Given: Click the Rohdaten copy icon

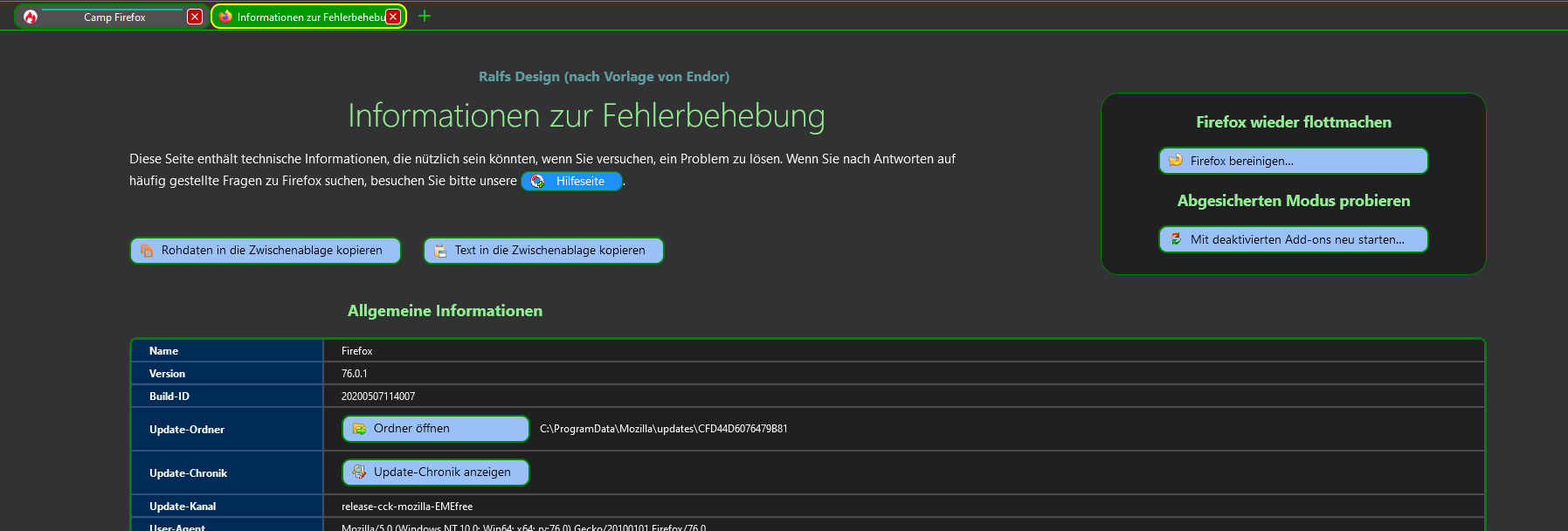Looking at the screenshot, I should [x=147, y=251].
